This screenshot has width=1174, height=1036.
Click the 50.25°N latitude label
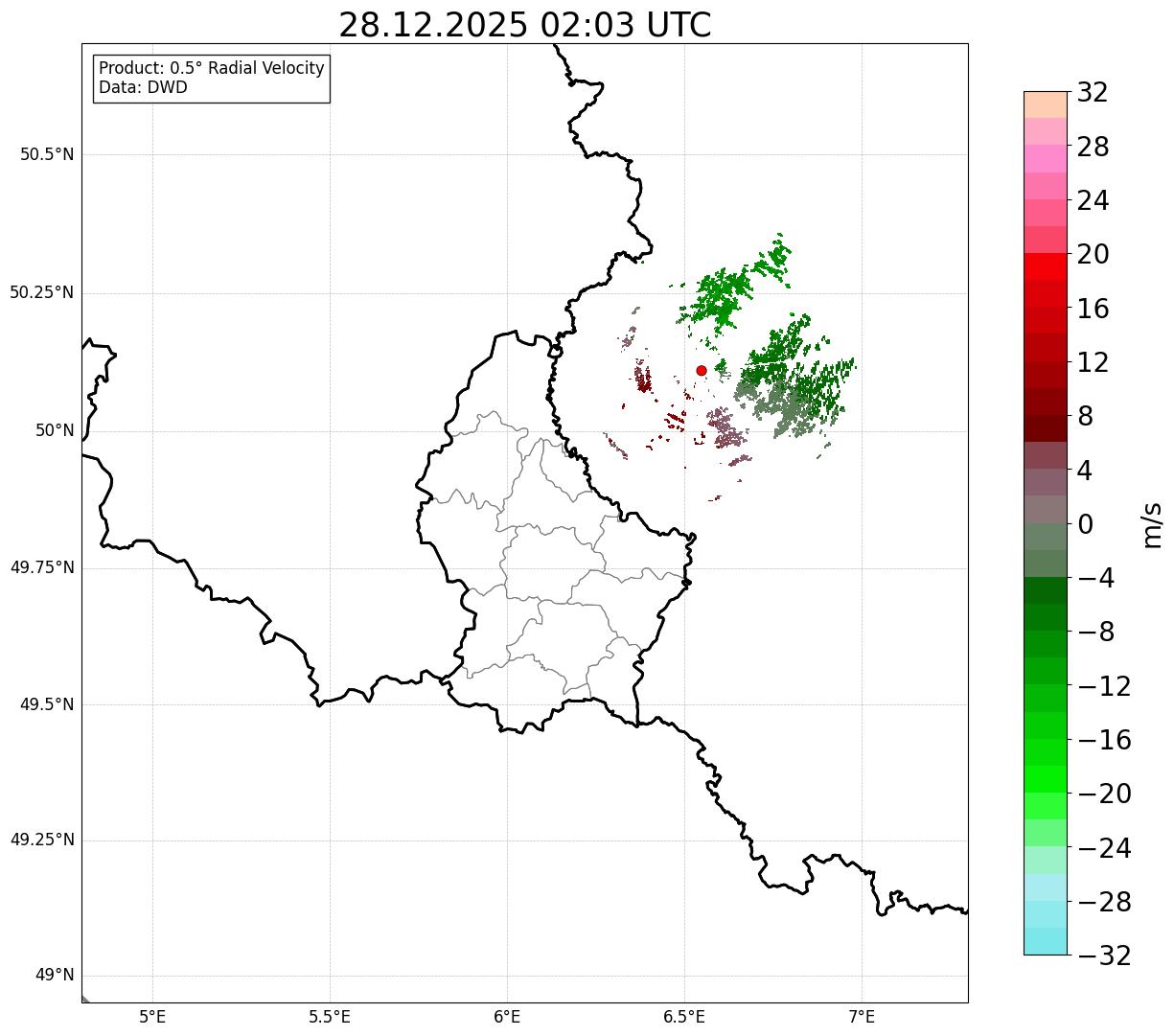pos(41,293)
